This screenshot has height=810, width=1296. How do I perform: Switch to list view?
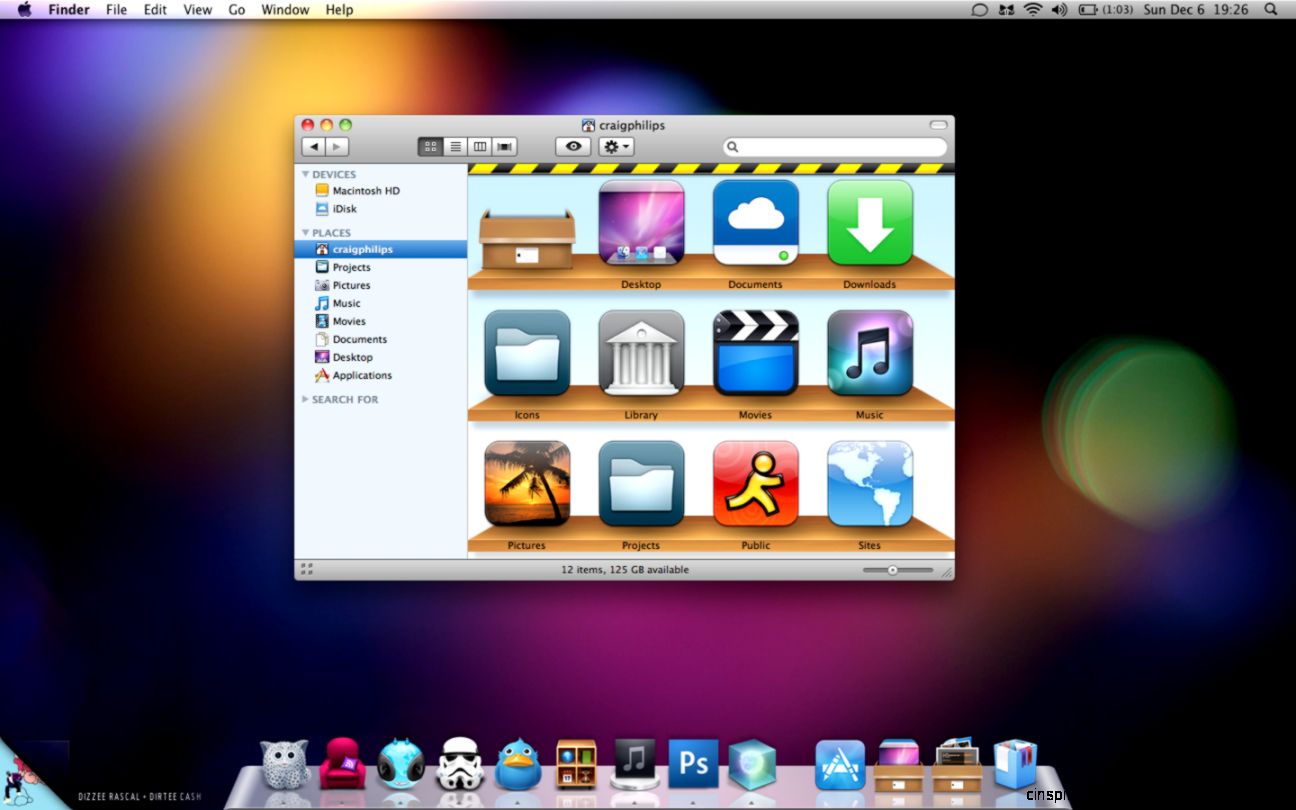coord(455,146)
